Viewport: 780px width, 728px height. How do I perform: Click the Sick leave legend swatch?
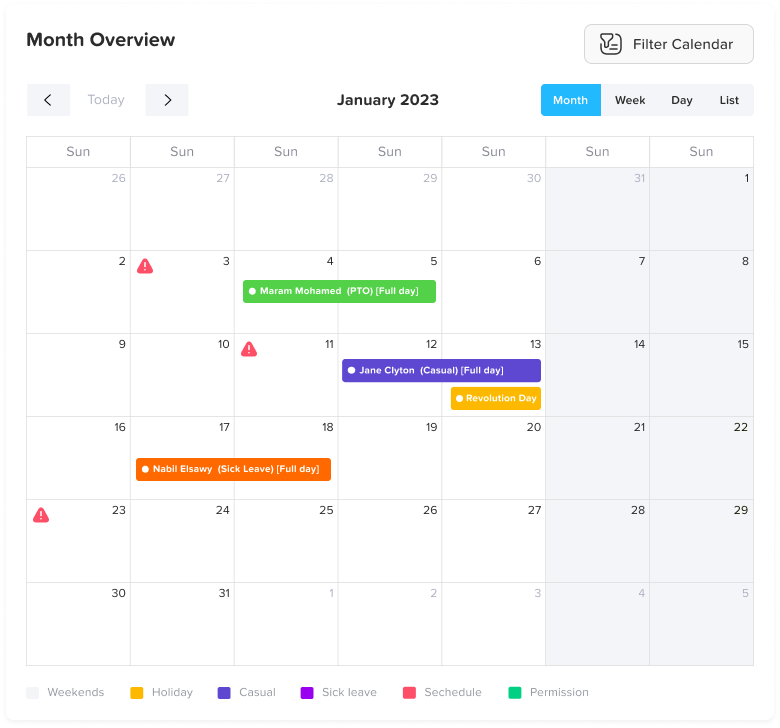[307, 692]
